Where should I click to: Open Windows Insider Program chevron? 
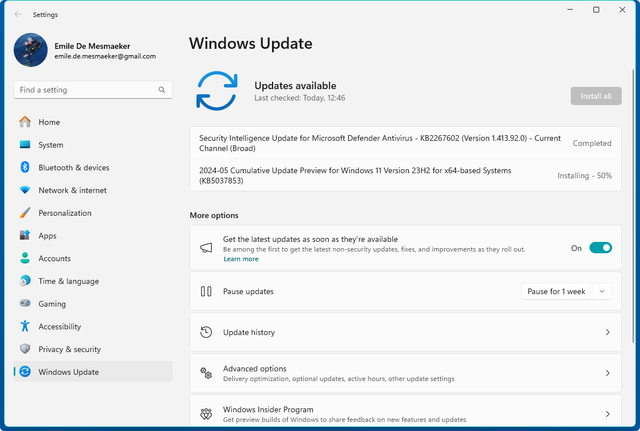click(x=608, y=414)
